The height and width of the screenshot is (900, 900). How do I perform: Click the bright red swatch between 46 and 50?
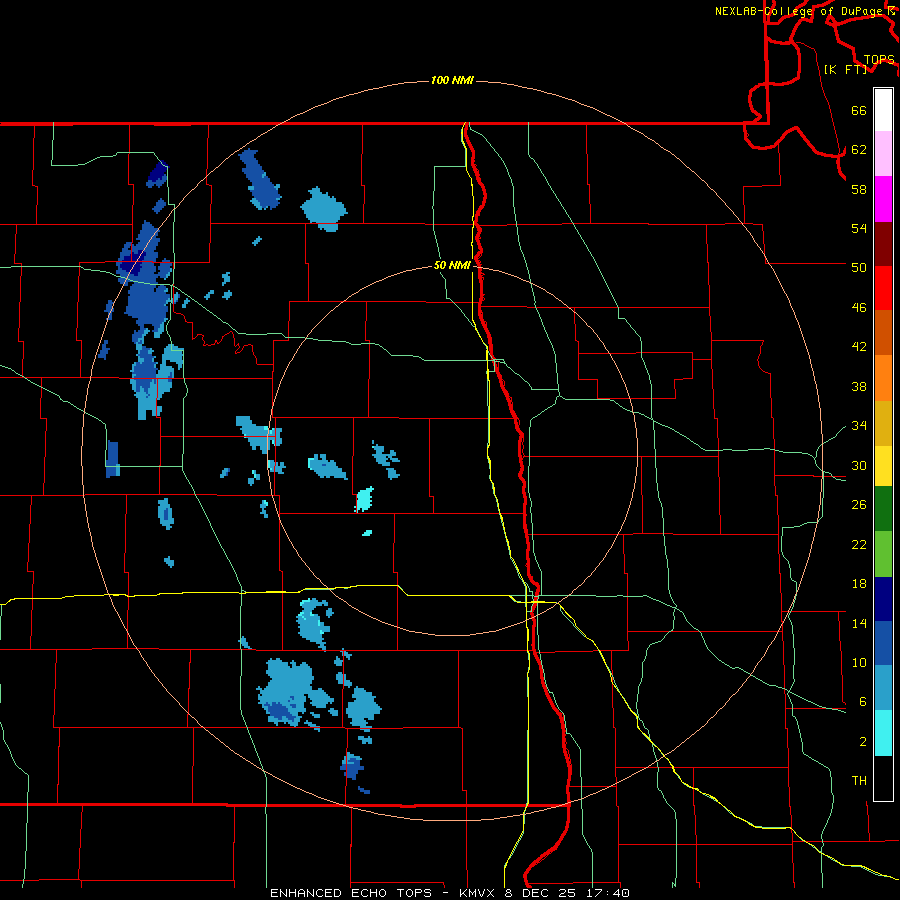pos(883,288)
